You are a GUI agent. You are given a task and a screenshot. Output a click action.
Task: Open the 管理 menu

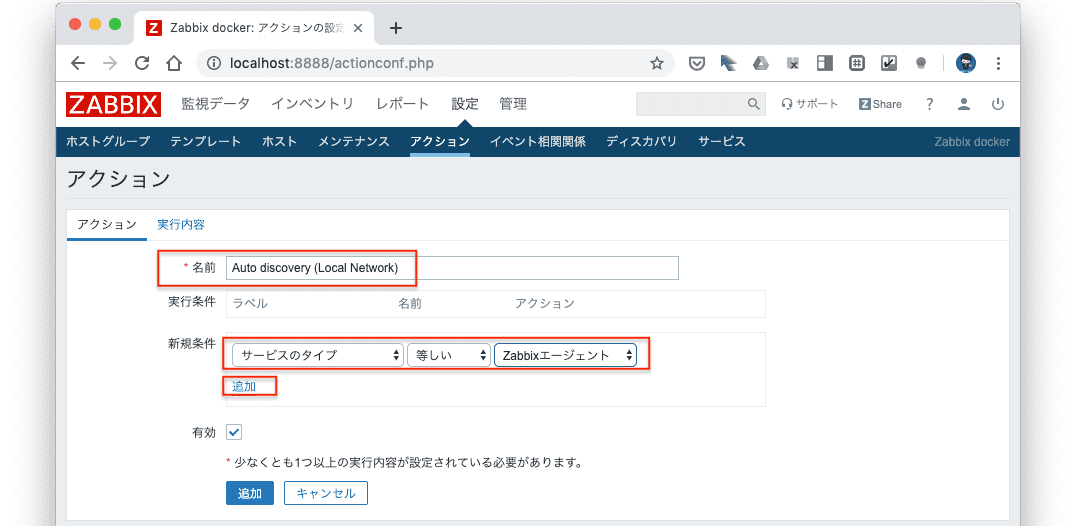[x=513, y=104]
